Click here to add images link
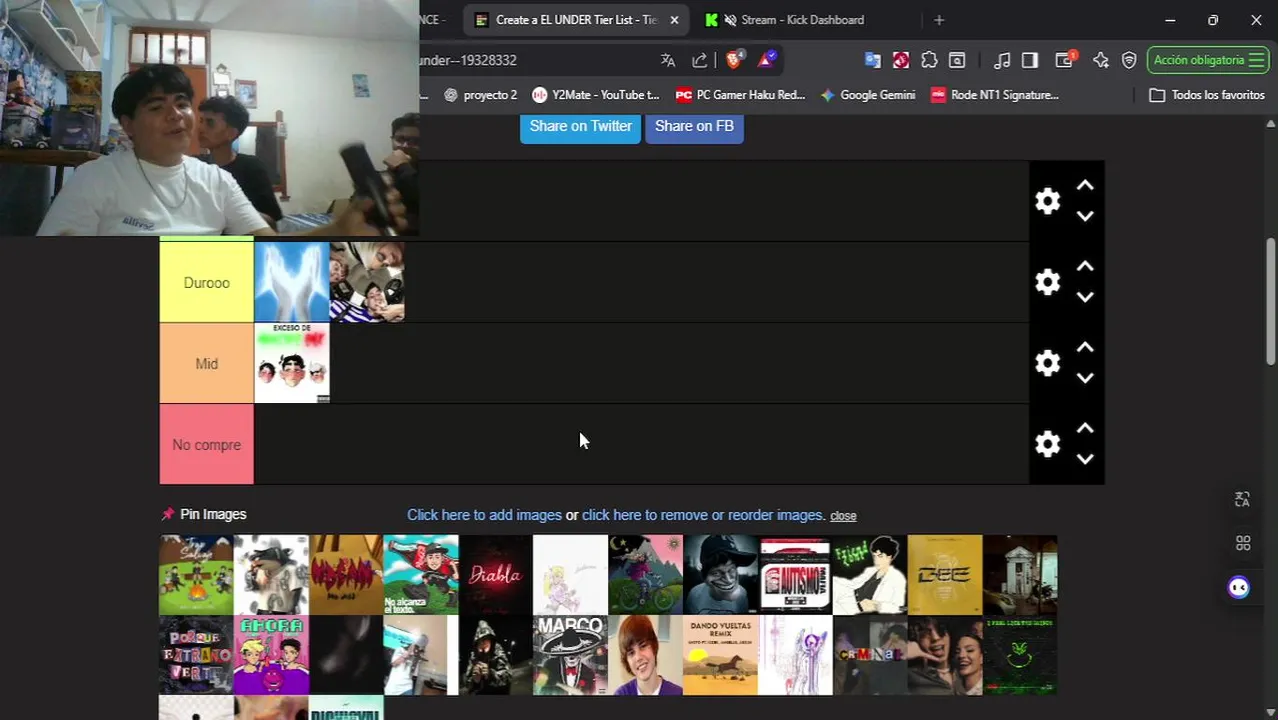This screenshot has width=1278, height=720. tap(484, 515)
